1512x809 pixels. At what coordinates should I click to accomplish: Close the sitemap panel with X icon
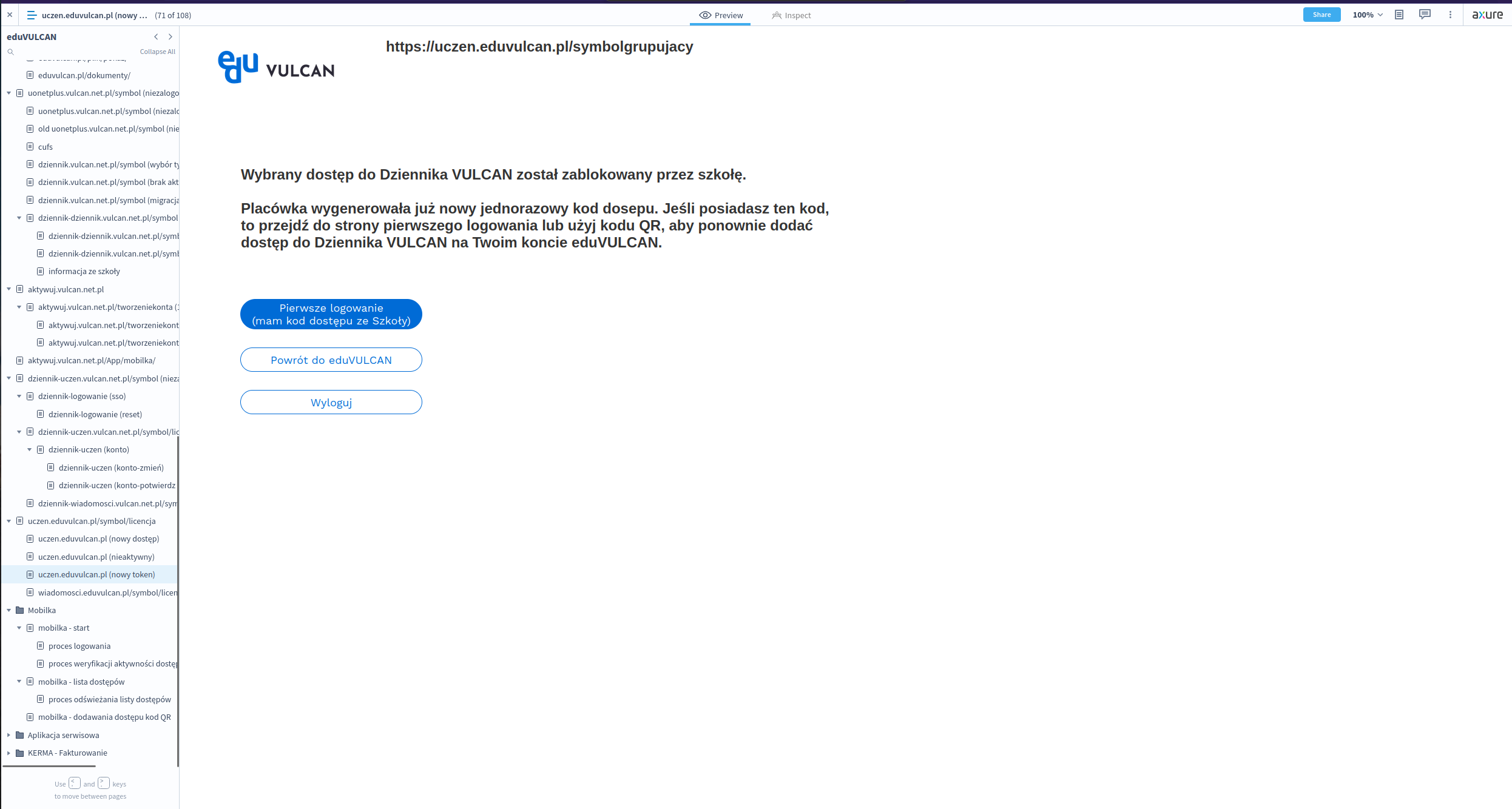pyautogui.click(x=10, y=15)
